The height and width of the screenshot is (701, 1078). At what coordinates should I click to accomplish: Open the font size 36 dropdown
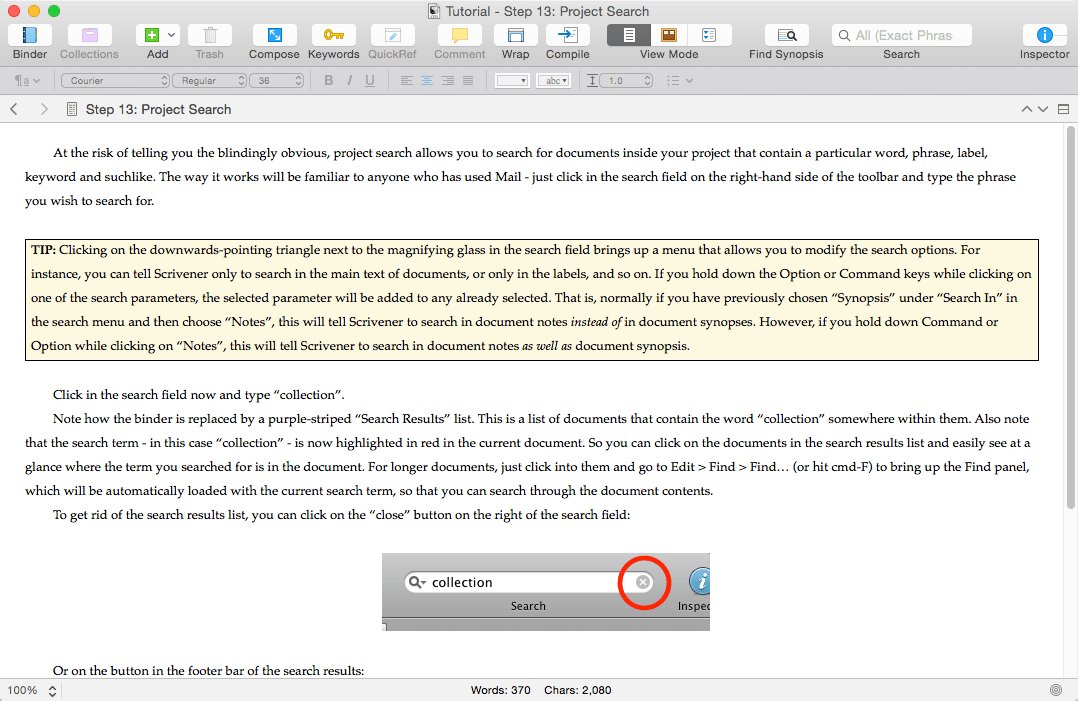click(x=276, y=80)
